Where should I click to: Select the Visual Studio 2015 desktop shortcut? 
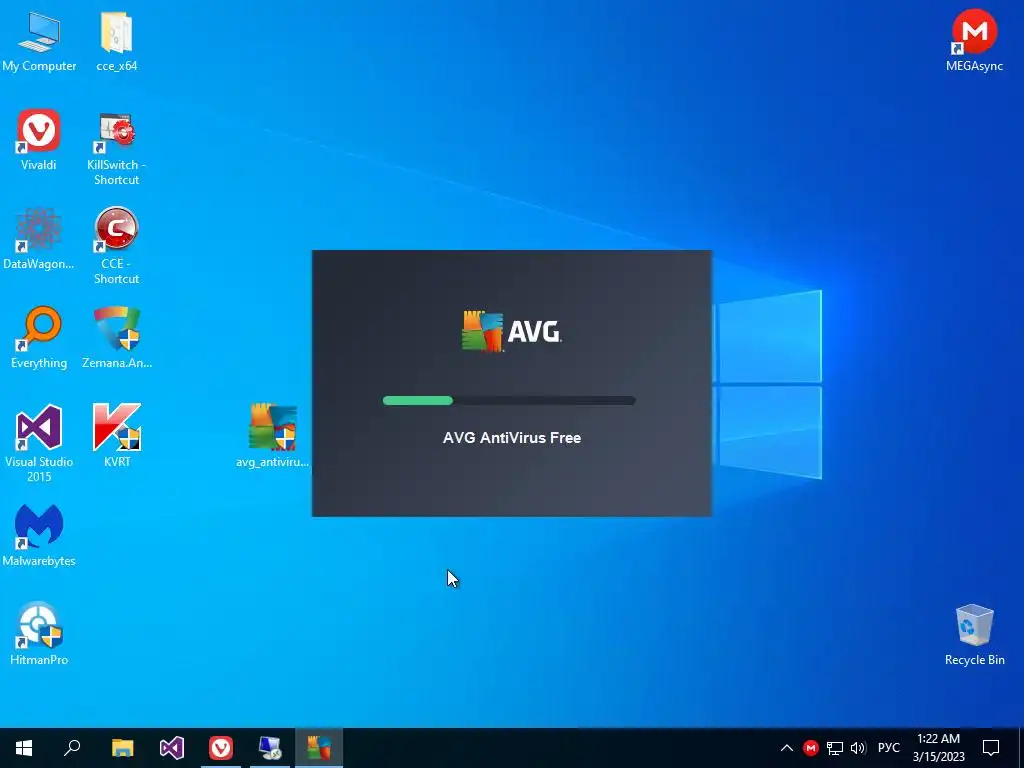point(39,443)
